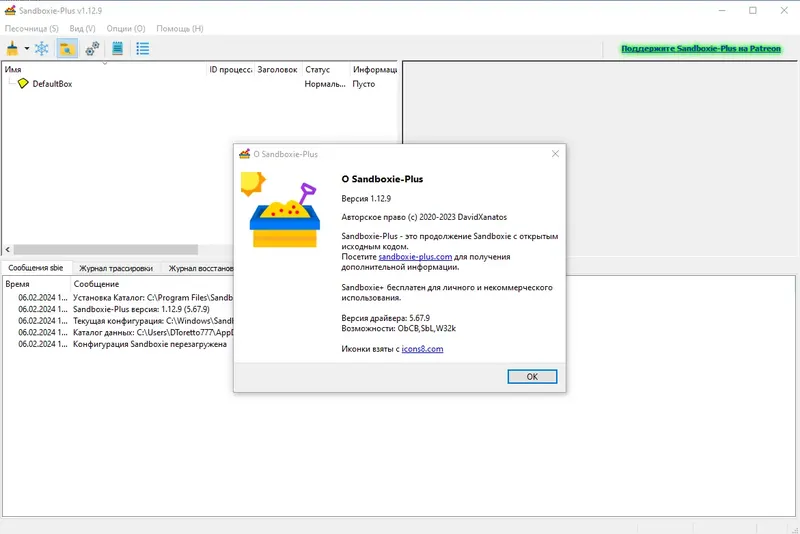Open the Вид (V) menu
This screenshot has height=534, width=800.
tap(82, 29)
